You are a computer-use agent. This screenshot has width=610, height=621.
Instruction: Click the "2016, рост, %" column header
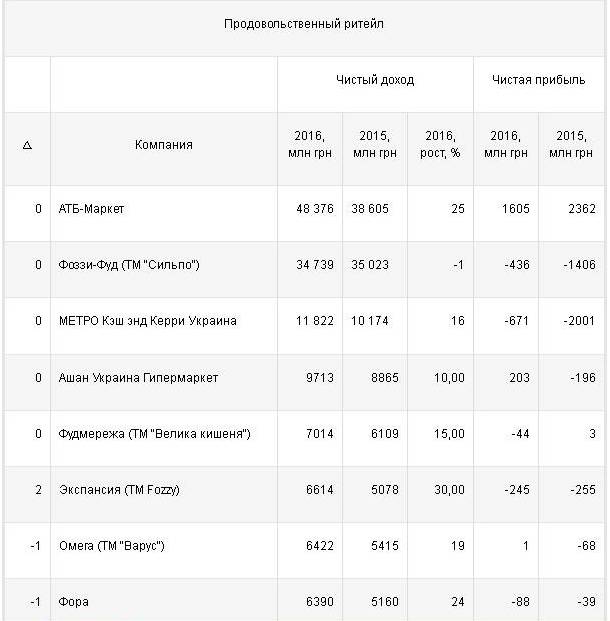pos(440,145)
